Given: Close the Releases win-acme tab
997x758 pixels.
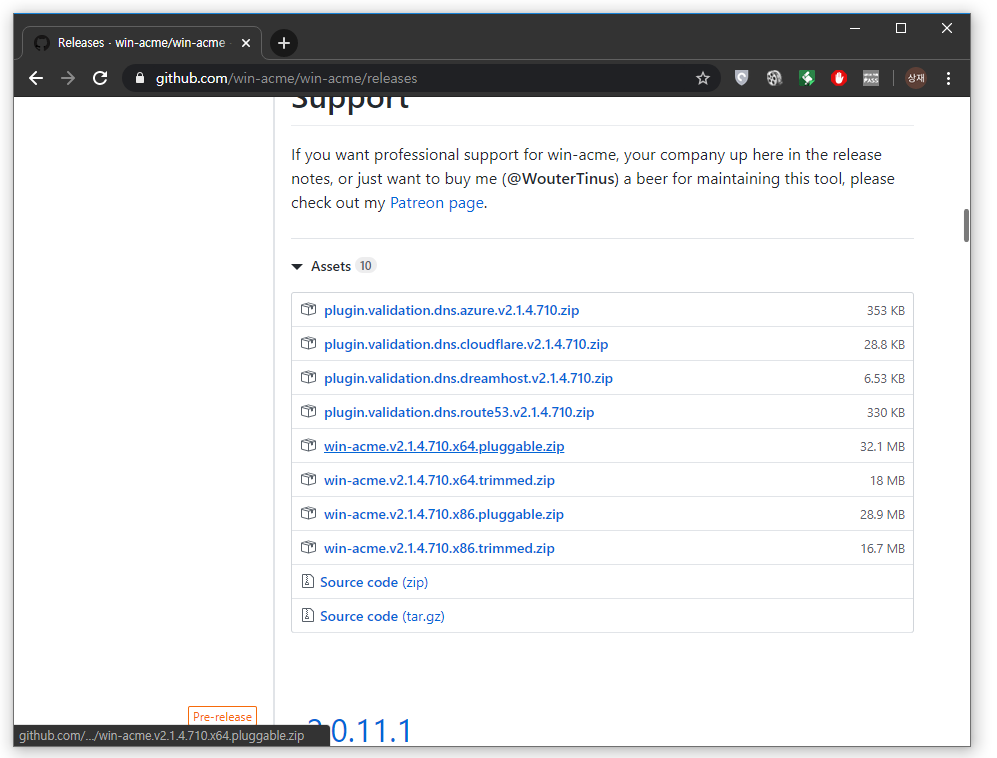Looking at the screenshot, I should [246, 43].
